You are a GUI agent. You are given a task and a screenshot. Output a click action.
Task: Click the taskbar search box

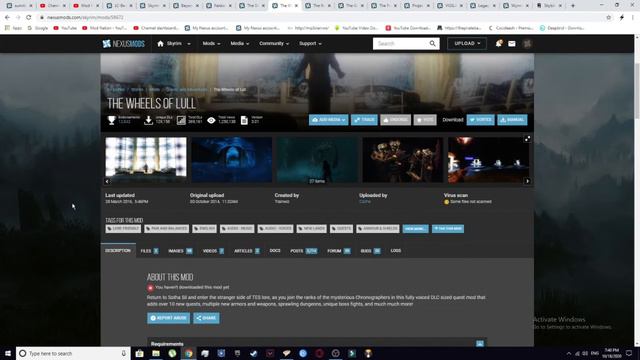pyautogui.click(x=73, y=353)
